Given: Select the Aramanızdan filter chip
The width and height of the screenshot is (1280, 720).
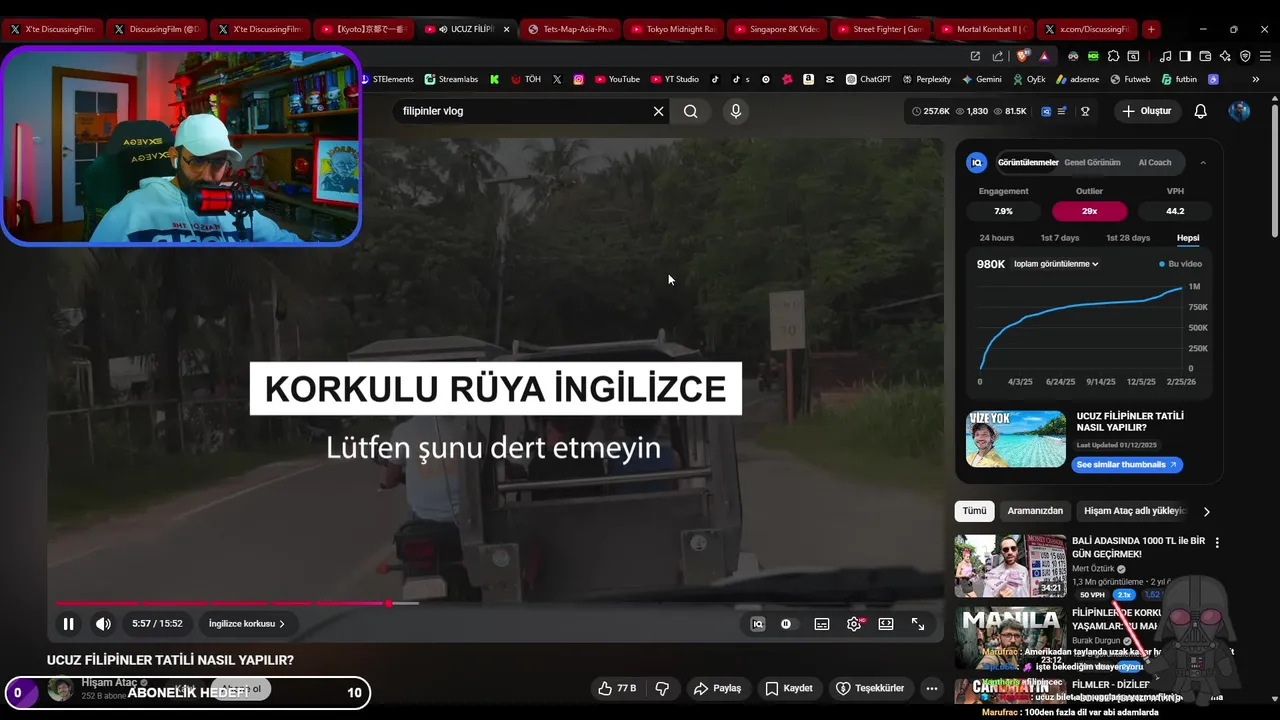Looking at the screenshot, I should pyautogui.click(x=1035, y=511).
